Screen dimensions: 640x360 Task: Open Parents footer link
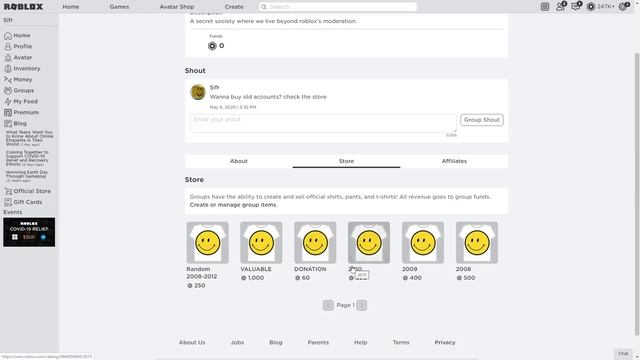[x=318, y=342]
